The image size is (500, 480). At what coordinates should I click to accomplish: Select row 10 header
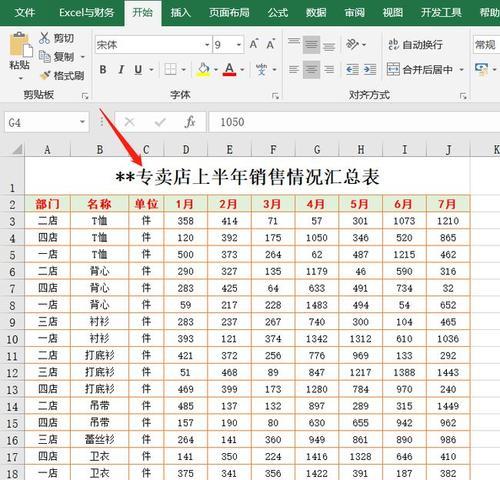(x=12, y=339)
